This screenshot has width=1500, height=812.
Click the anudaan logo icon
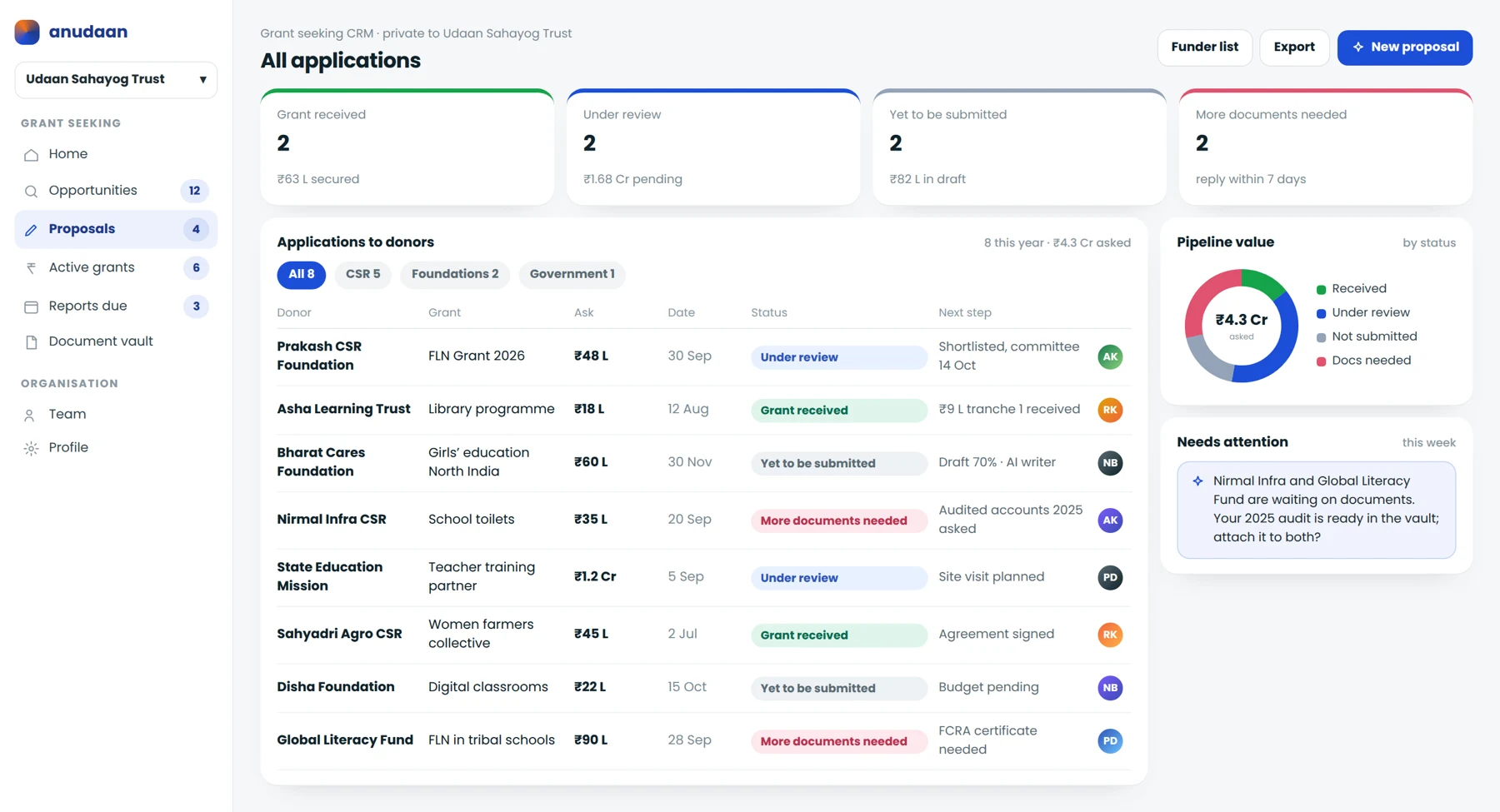[27, 32]
